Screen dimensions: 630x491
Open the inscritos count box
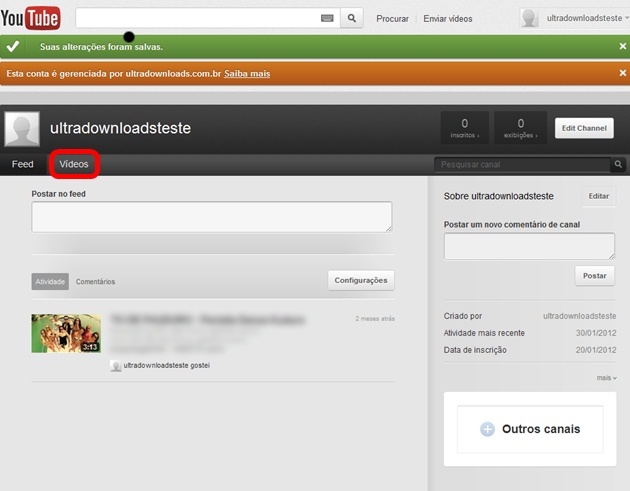pos(464,128)
